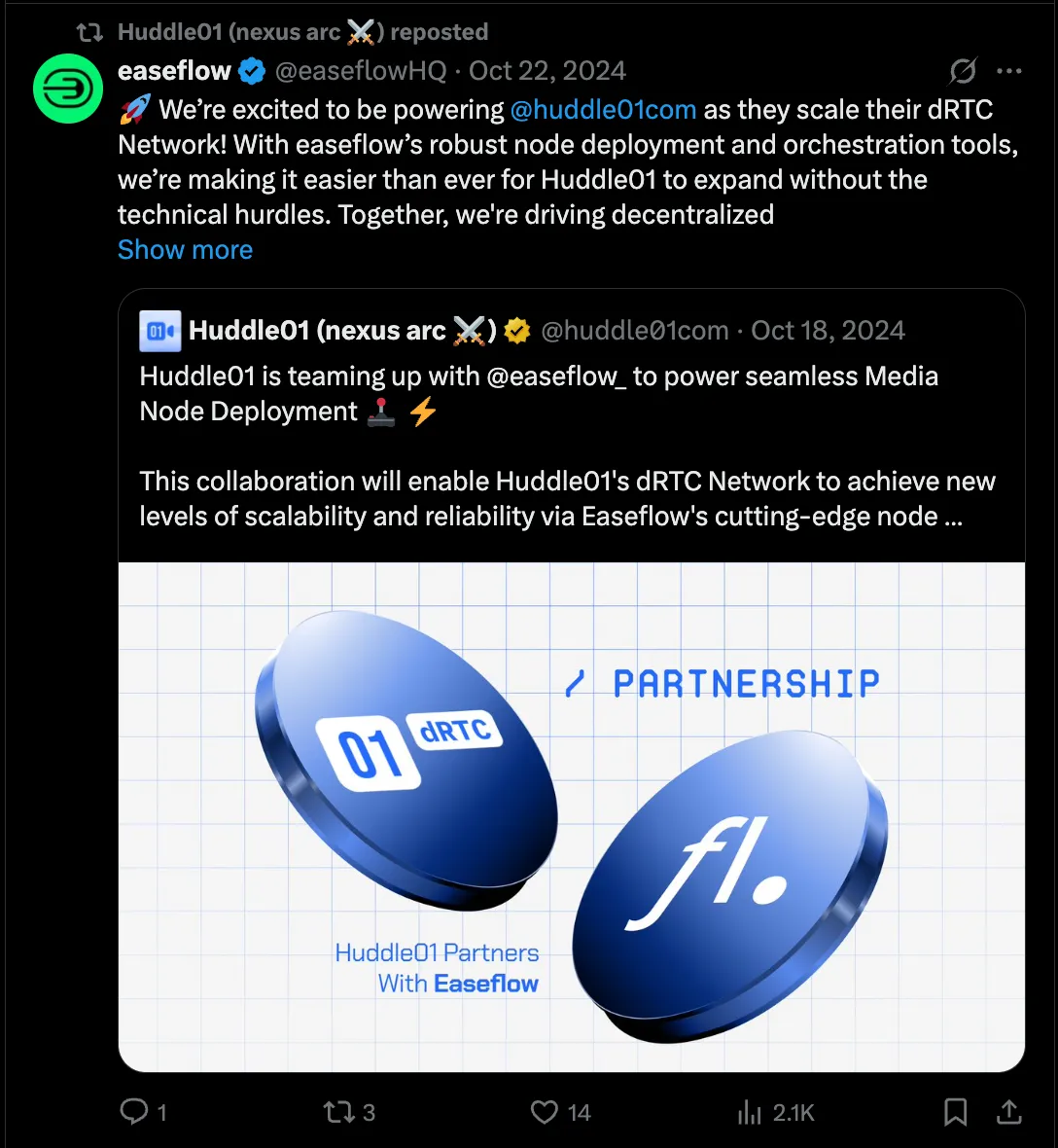The height and width of the screenshot is (1148, 1058).
Task: Open the easeflow green profile avatar
Action: [x=68, y=89]
